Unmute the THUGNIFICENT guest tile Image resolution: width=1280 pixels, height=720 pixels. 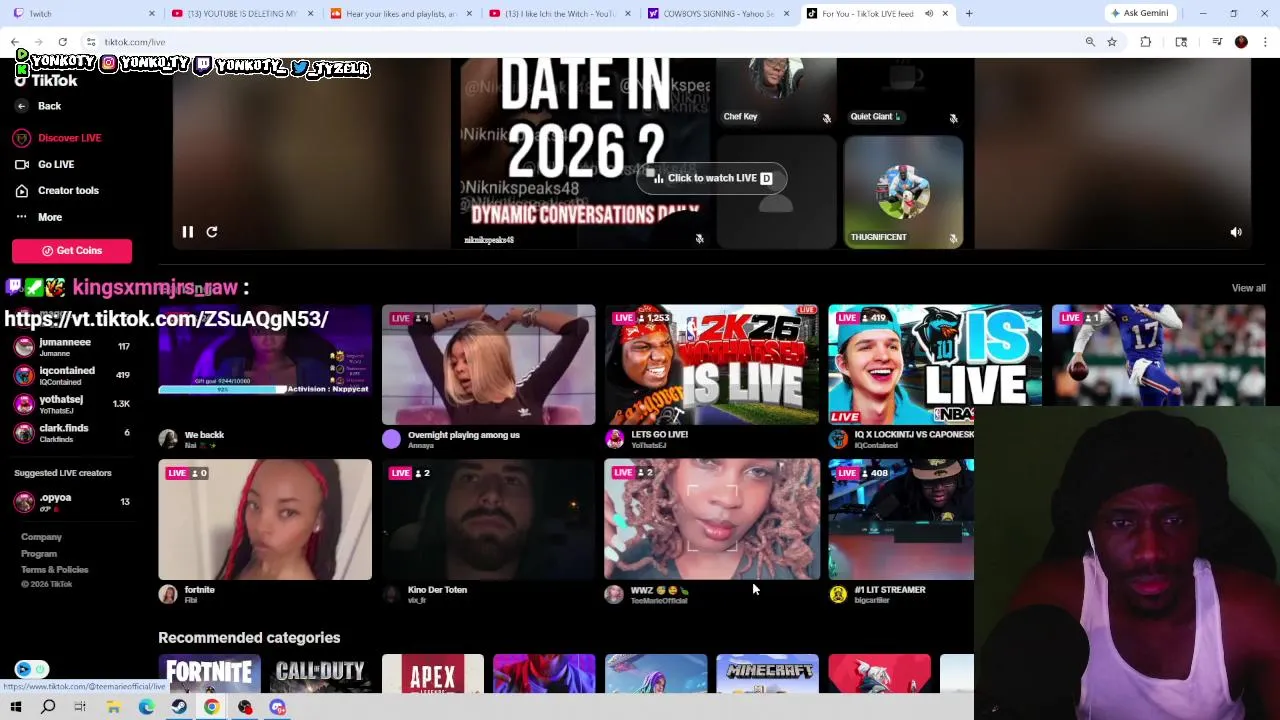point(953,239)
